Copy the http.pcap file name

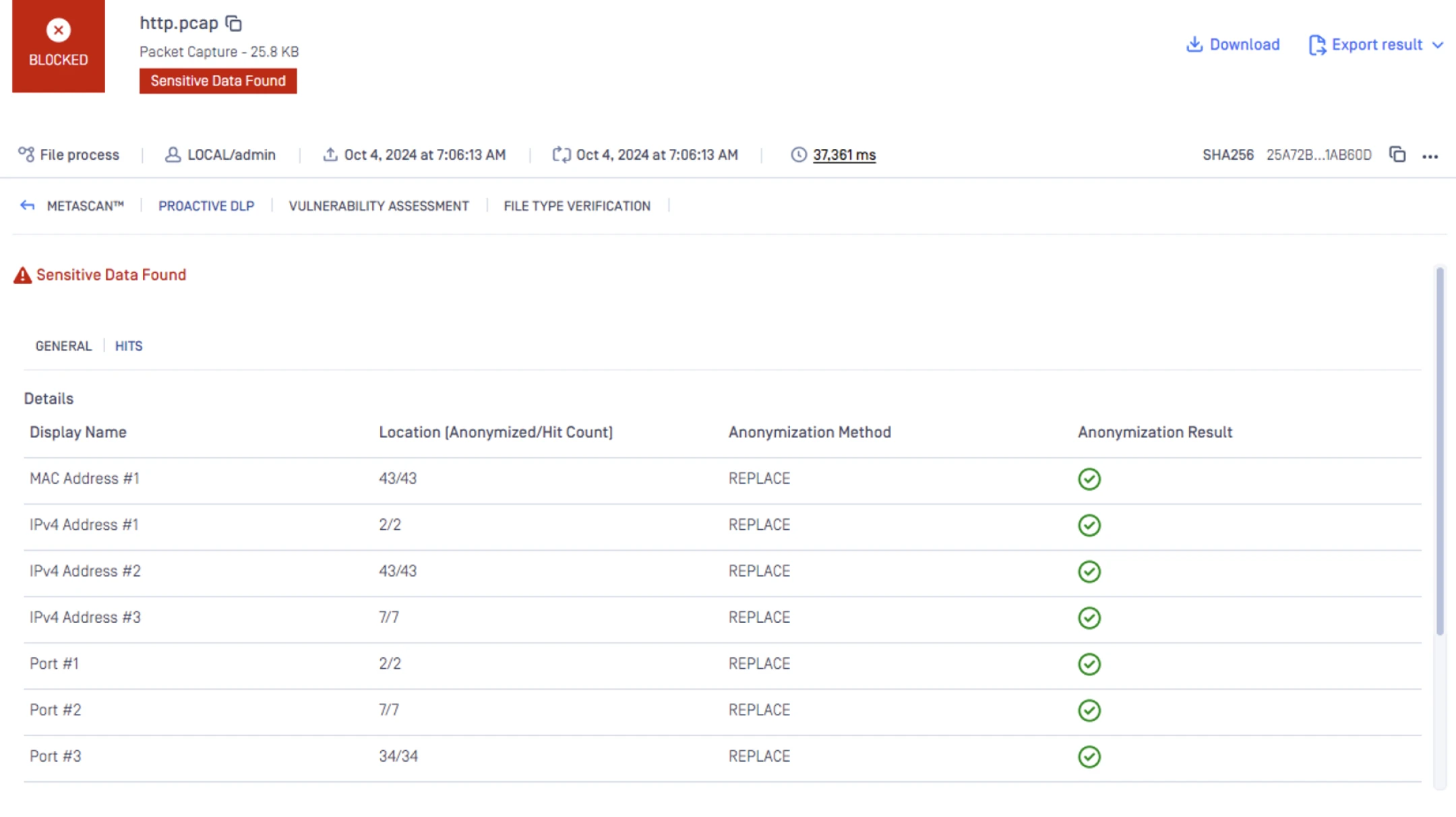pyautogui.click(x=234, y=24)
